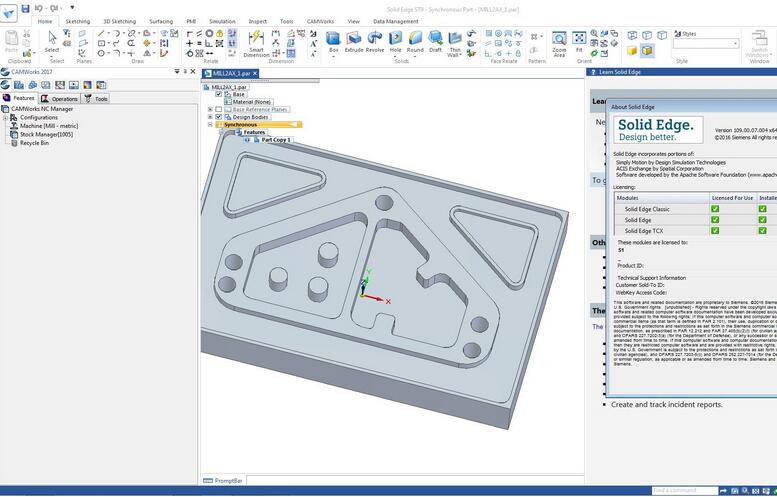Create a Box solid
Viewport: 777px width, 497px height.
tap(333, 41)
